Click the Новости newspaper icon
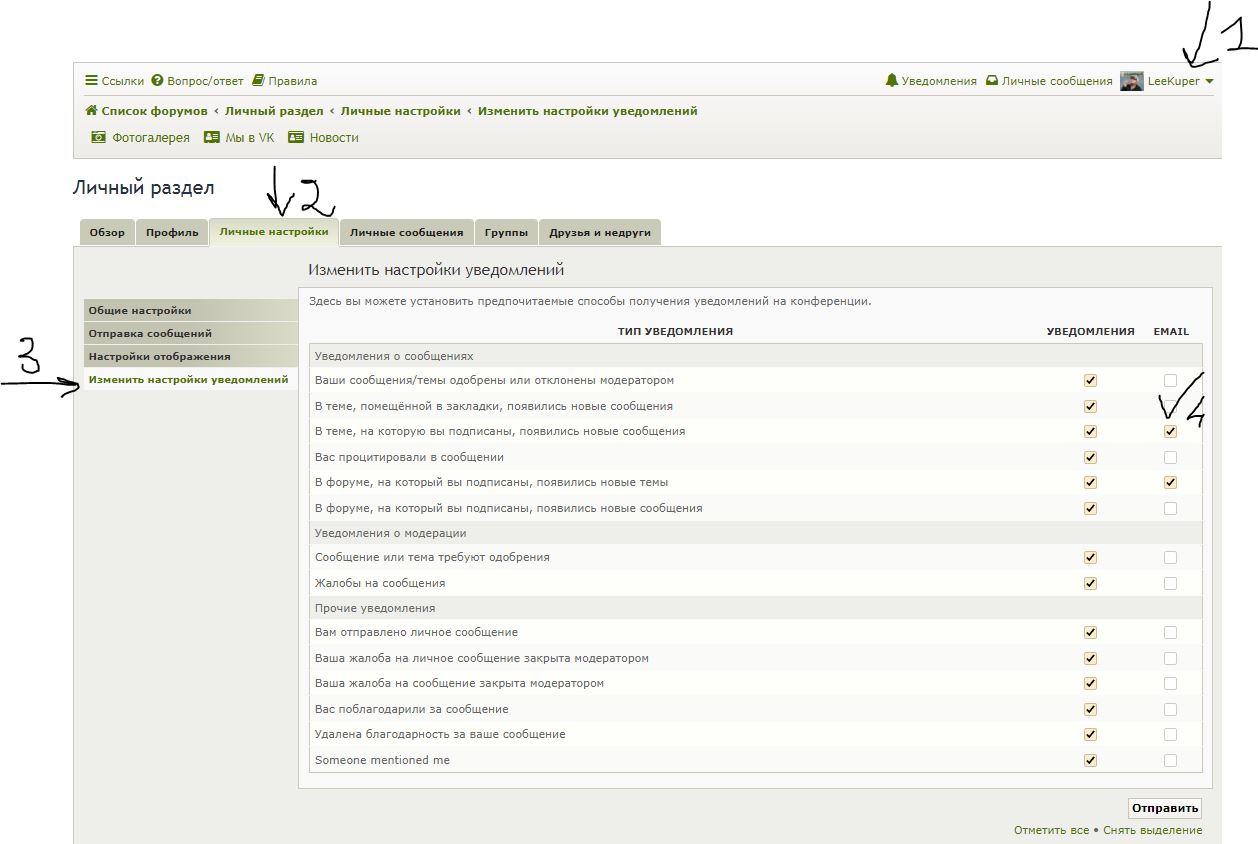 coord(295,138)
